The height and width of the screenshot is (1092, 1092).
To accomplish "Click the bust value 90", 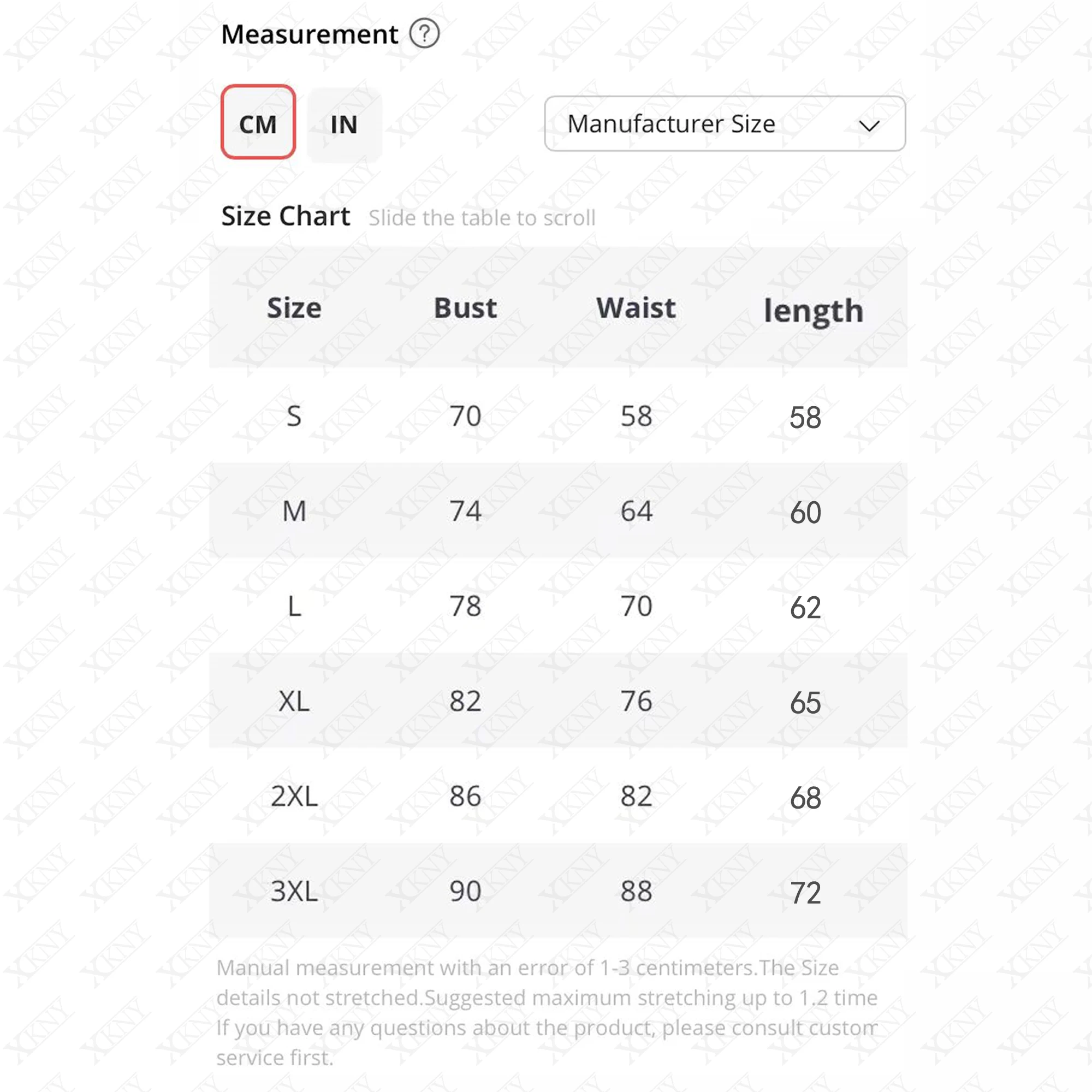I will 465,892.
